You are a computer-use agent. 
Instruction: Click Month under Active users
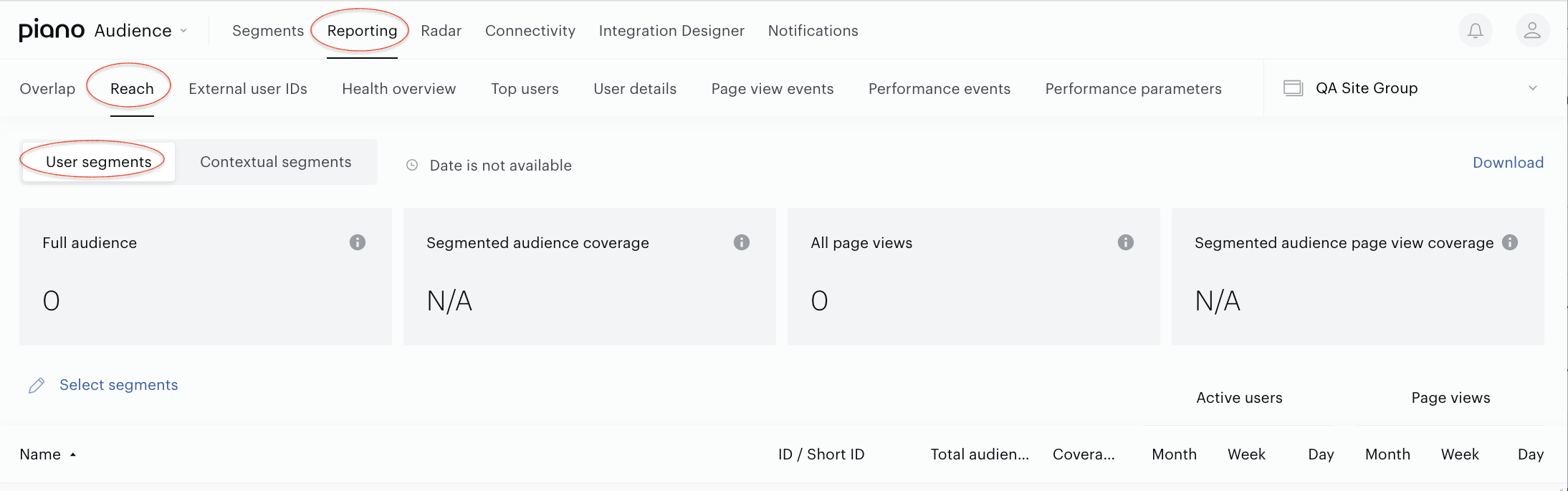[1174, 454]
